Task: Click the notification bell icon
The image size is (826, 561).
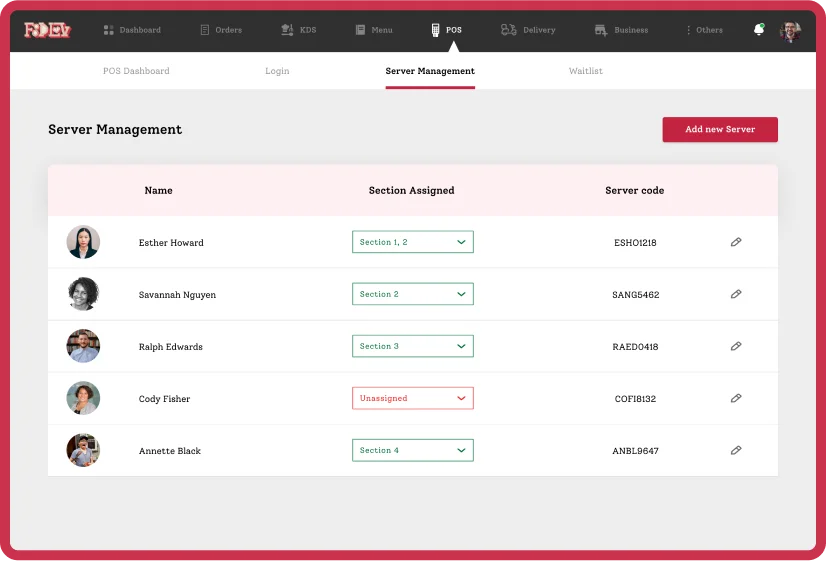Action: (x=758, y=30)
